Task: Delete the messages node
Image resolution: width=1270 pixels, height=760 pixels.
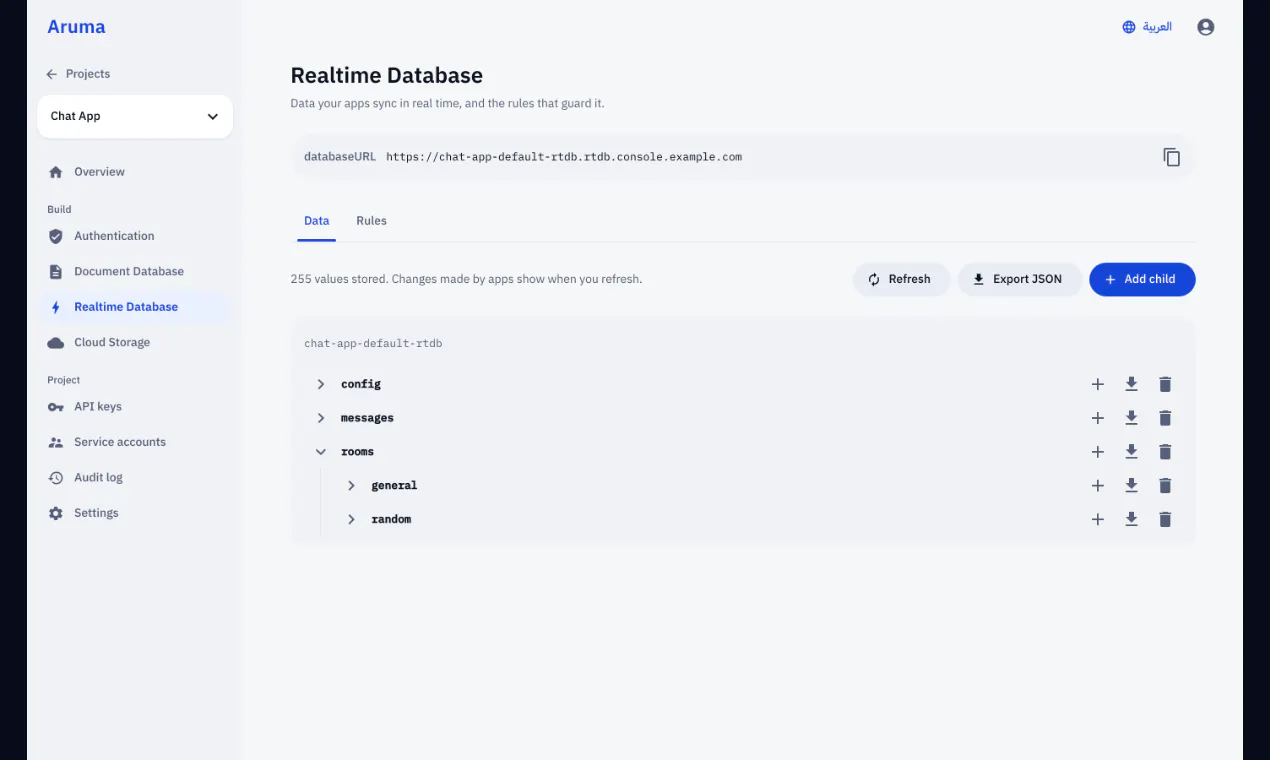Action: click(1165, 418)
